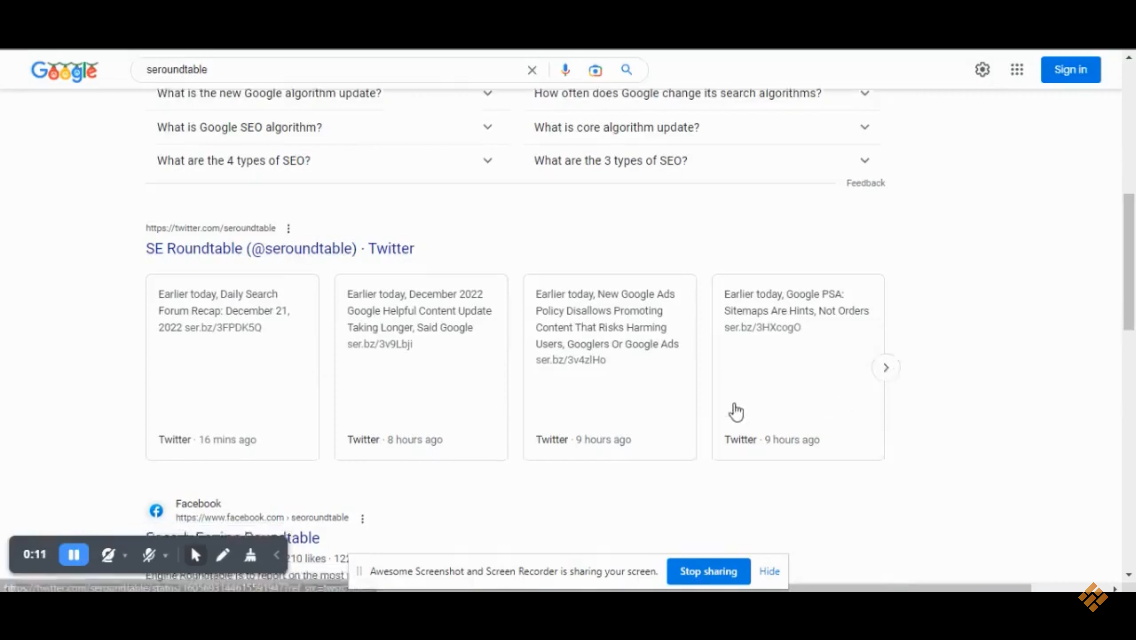The width and height of the screenshot is (1136, 640).
Task: Toggle the camera off icon in recorder
Action: tap(108, 555)
